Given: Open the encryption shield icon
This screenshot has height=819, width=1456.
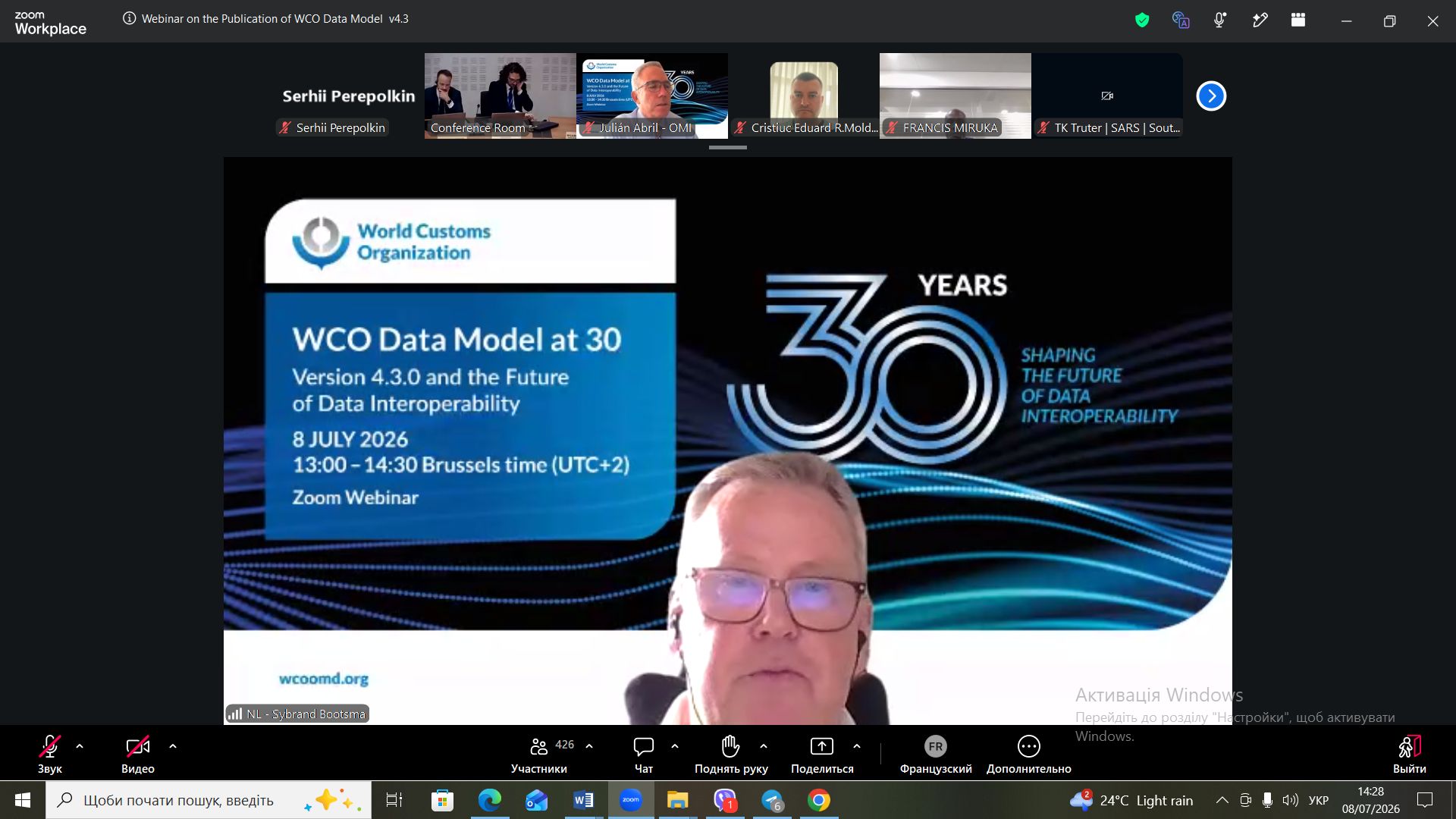Looking at the screenshot, I should click(x=1142, y=20).
